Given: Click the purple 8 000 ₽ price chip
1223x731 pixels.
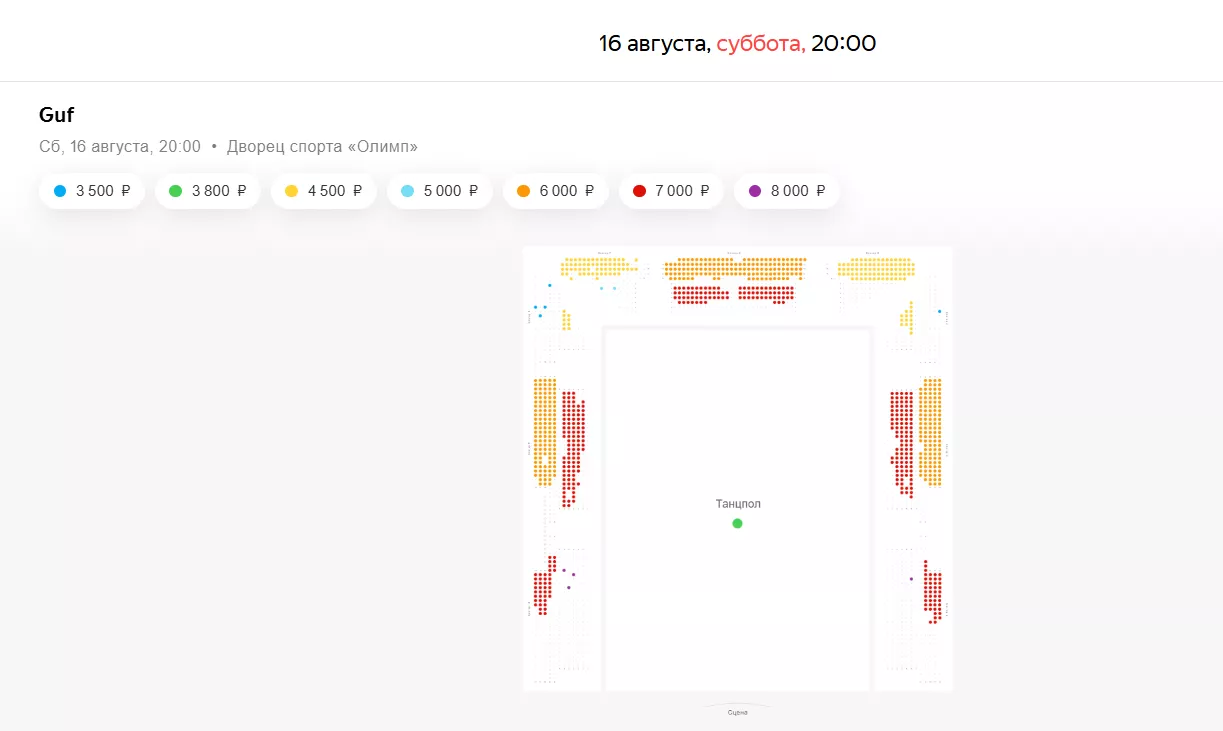Looking at the screenshot, I should [x=787, y=191].
